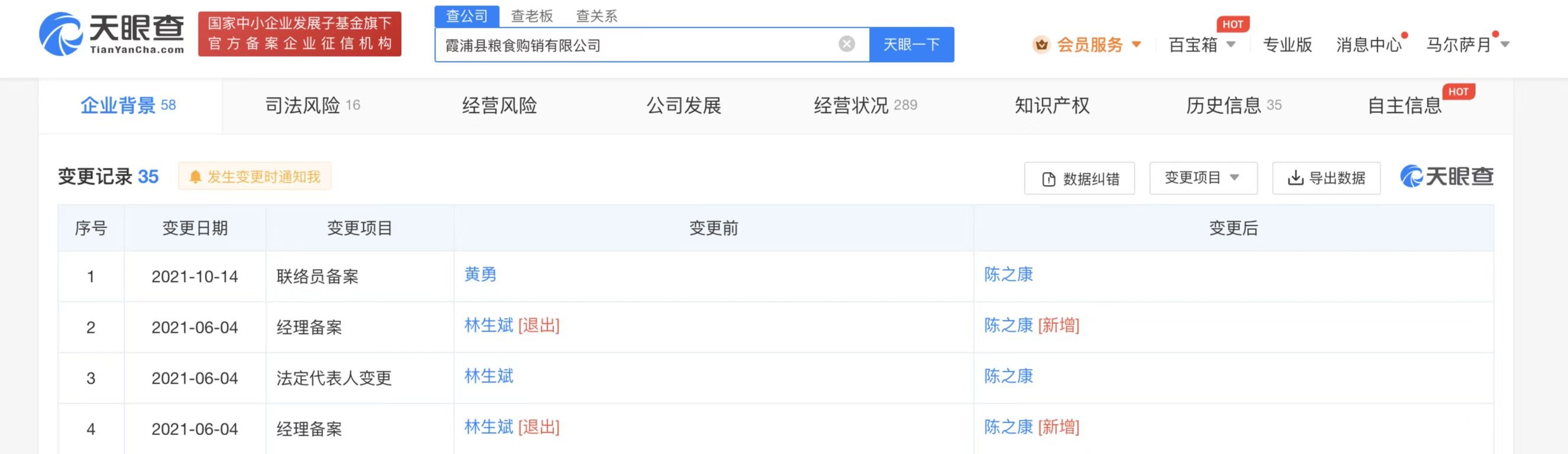
Task: Switch to the 查关系 search tab
Action: click(x=597, y=16)
